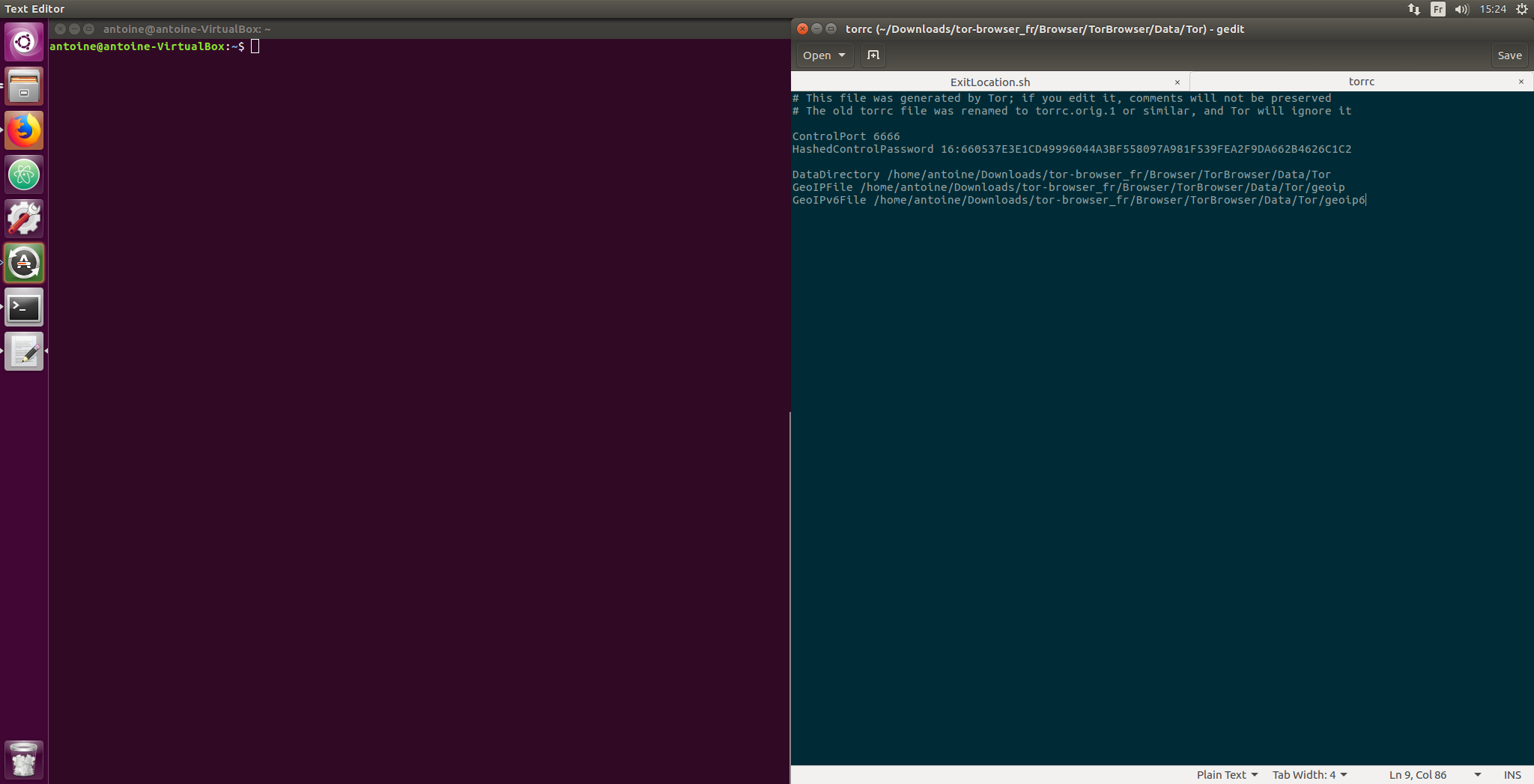Select the torrc tab
Screen dimensions: 1534x784
click(x=1360, y=82)
